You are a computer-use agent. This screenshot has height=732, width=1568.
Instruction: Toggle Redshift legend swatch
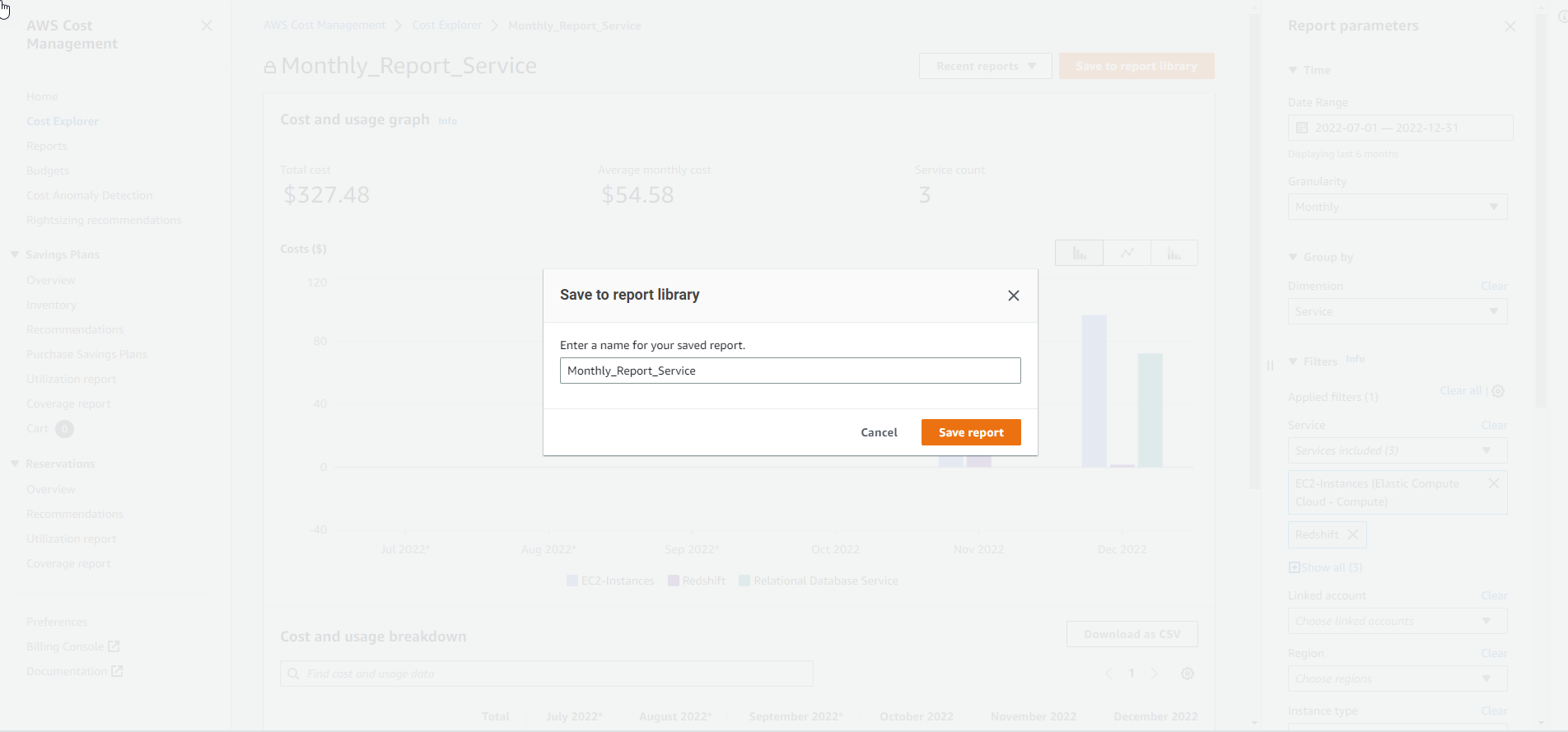[674, 580]
